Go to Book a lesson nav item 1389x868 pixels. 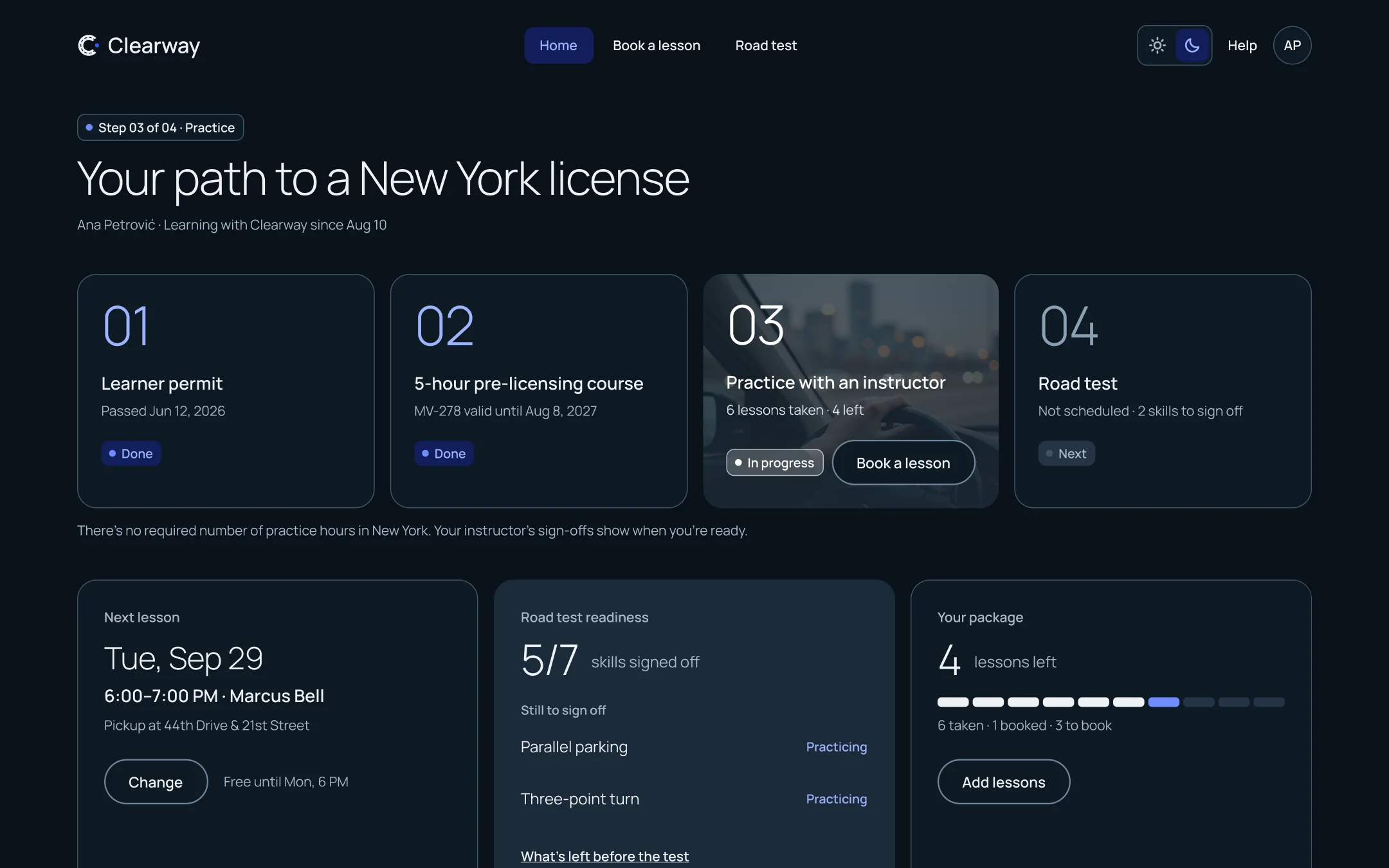[656, 45]
